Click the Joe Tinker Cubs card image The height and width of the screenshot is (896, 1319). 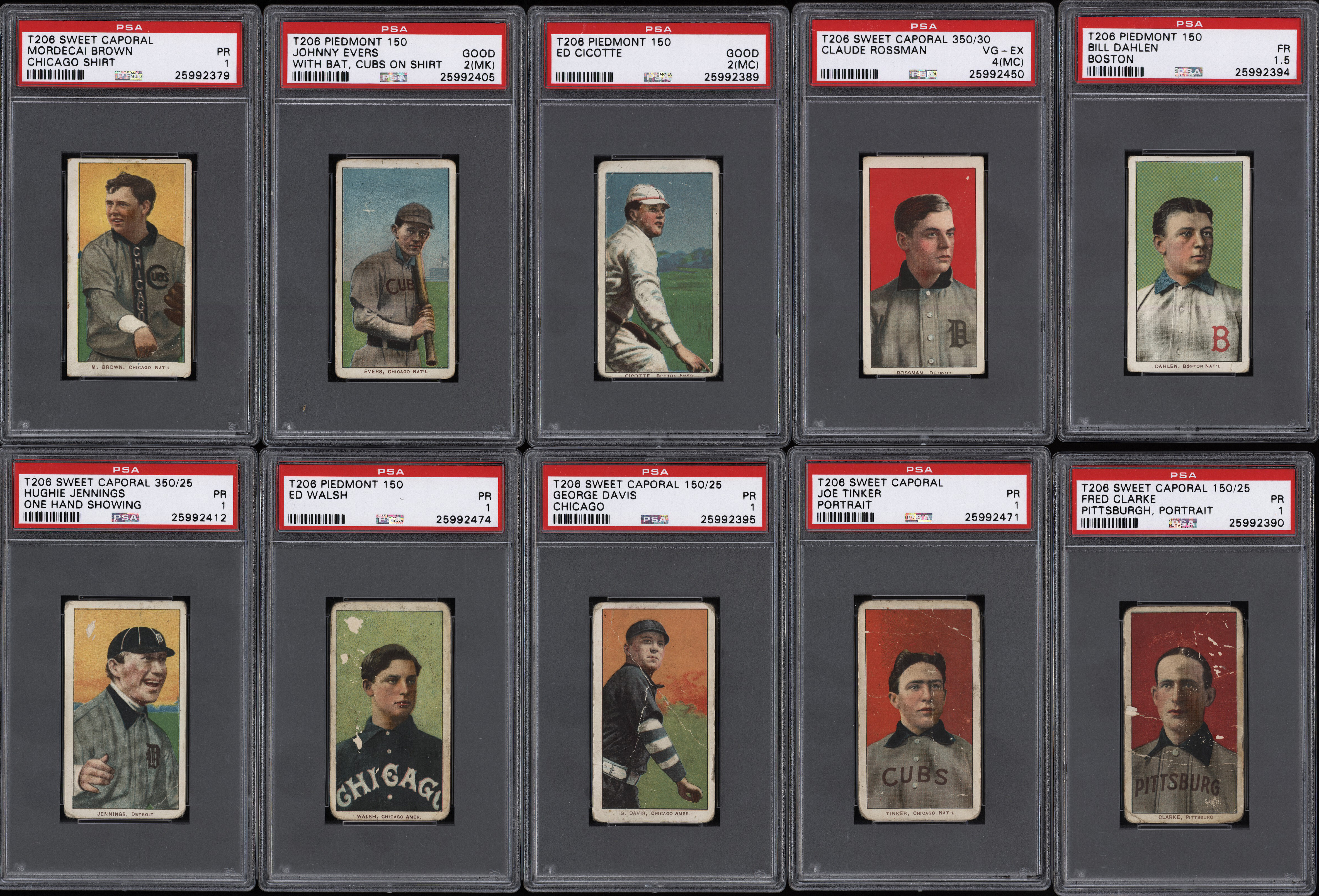pos(919,710)
